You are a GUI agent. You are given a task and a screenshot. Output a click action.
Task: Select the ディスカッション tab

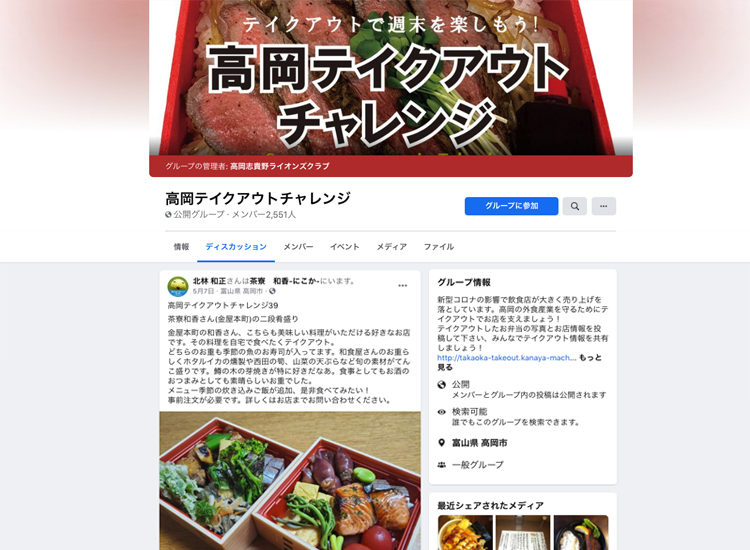(236, 247)
